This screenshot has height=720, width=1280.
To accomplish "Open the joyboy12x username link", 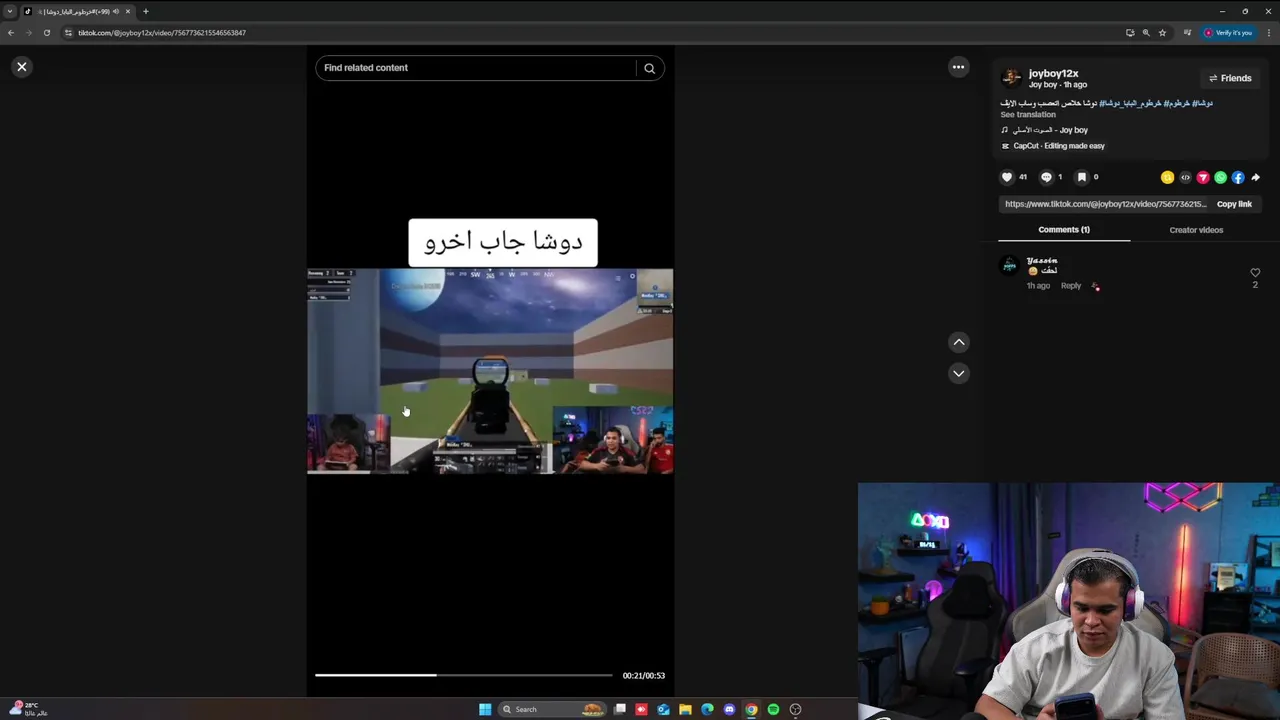I will 1053,73.
